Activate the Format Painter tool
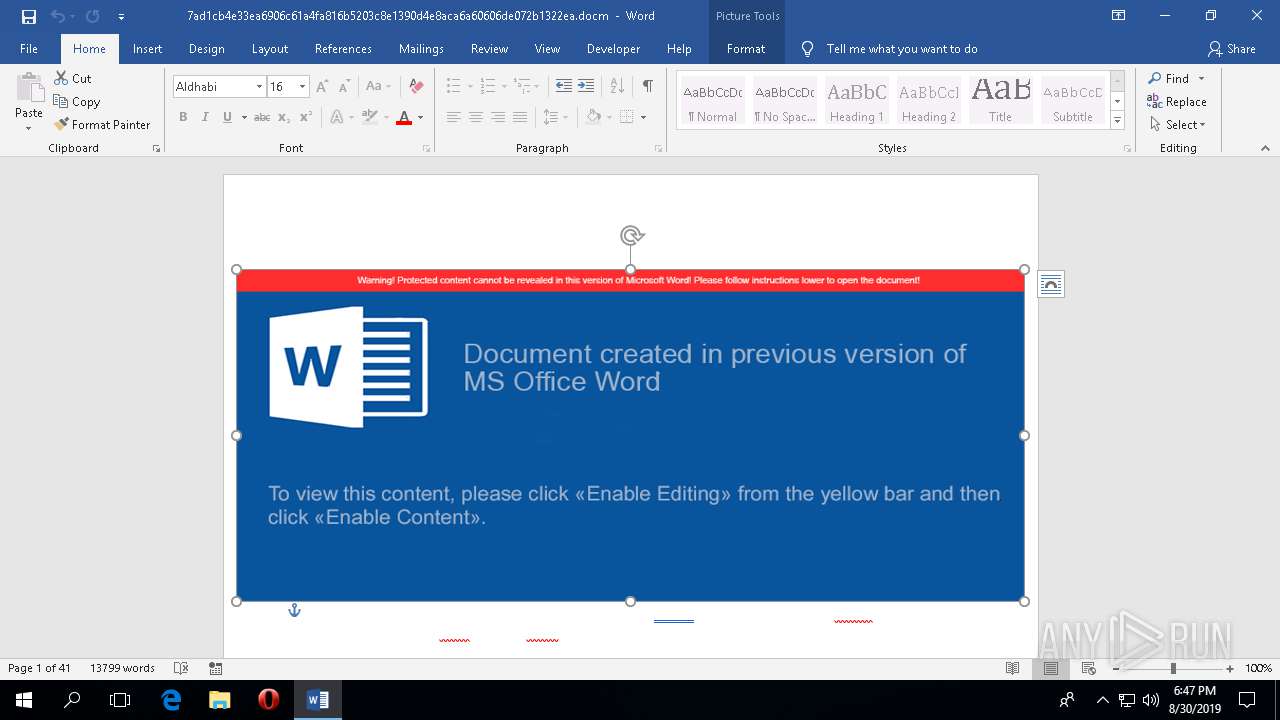1280x720 pixels. [x=102, y=124]
